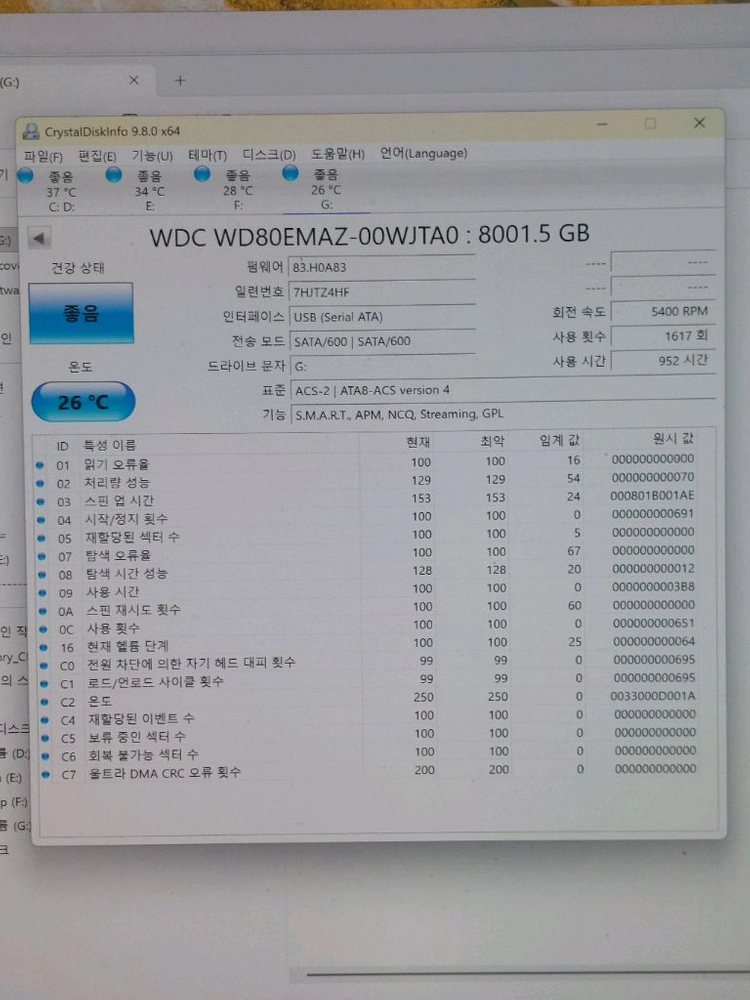
Task: Click the status dot for 03 스핀 업 시간
Action: tap(41, 502)
